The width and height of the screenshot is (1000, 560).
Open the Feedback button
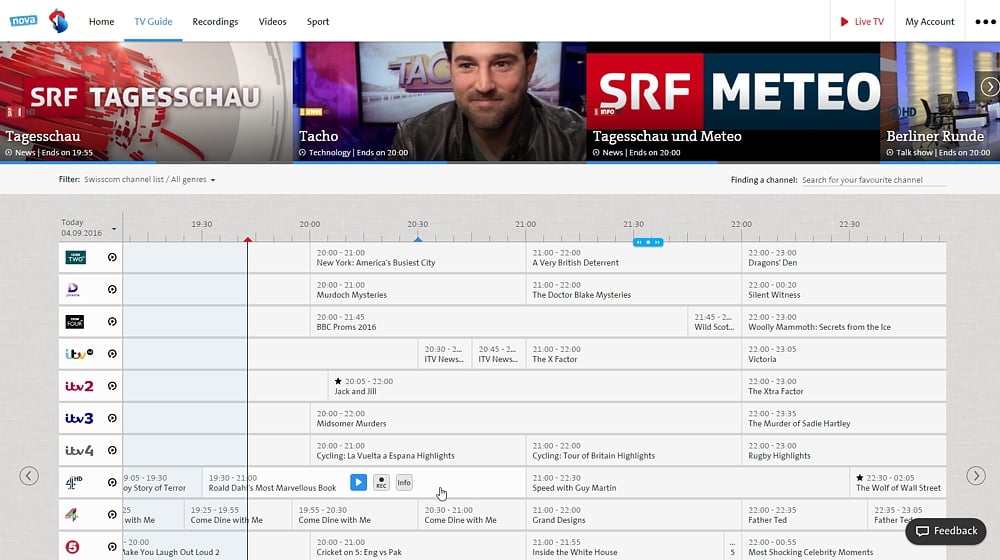pos(946,531)
